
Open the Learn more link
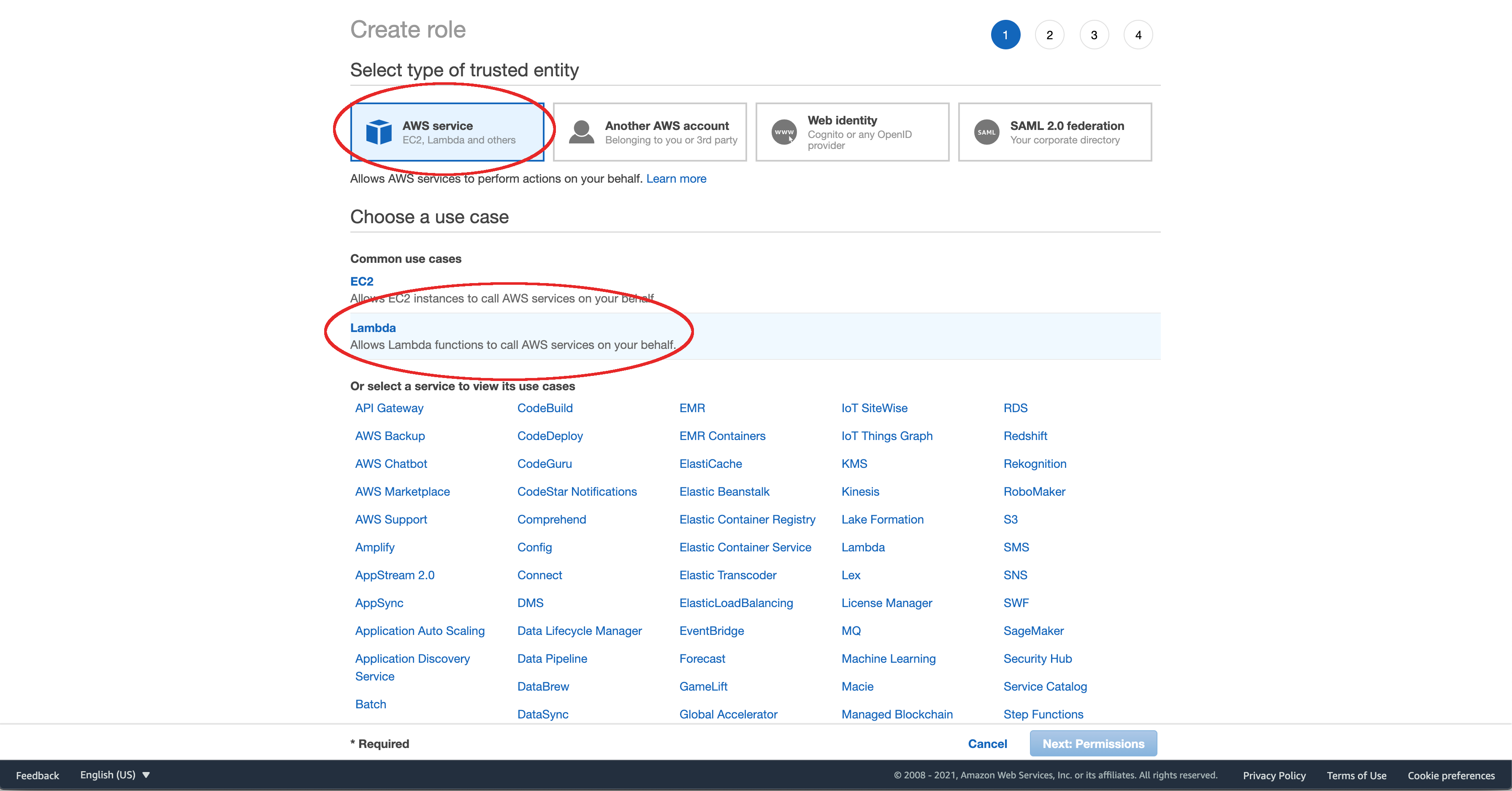point(676,178)
